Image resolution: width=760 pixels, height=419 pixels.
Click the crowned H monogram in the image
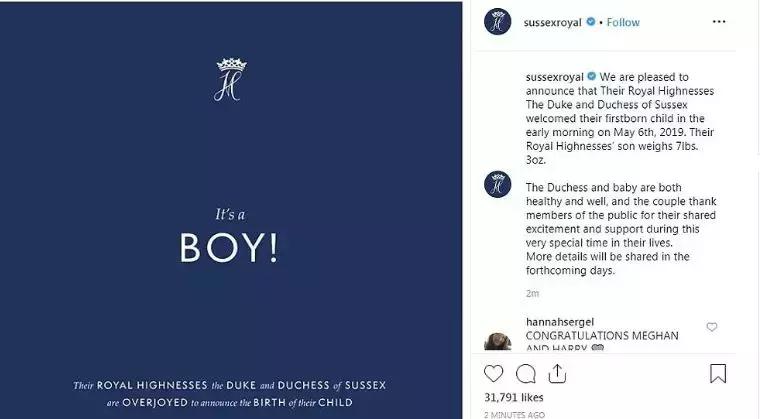230,80
